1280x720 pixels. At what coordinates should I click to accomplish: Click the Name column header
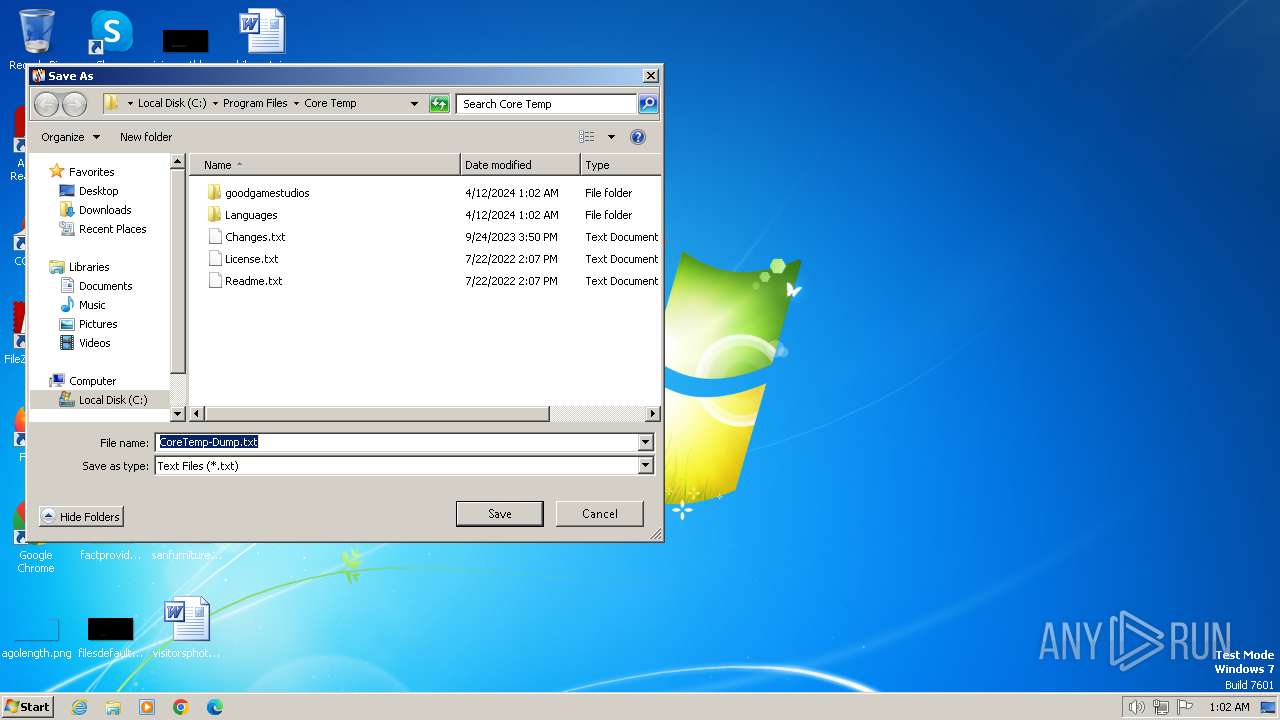(x=325, y=165)
